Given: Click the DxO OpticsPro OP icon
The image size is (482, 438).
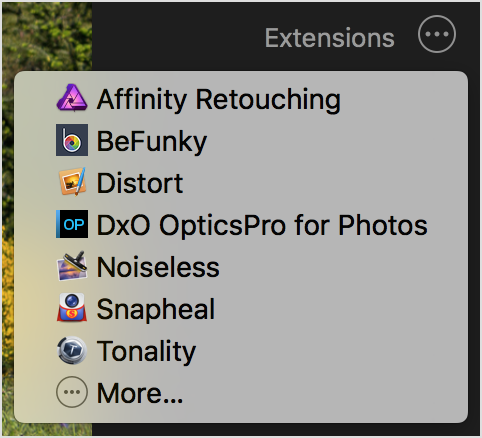Looking at the screenshot, I should coord(72,224).
